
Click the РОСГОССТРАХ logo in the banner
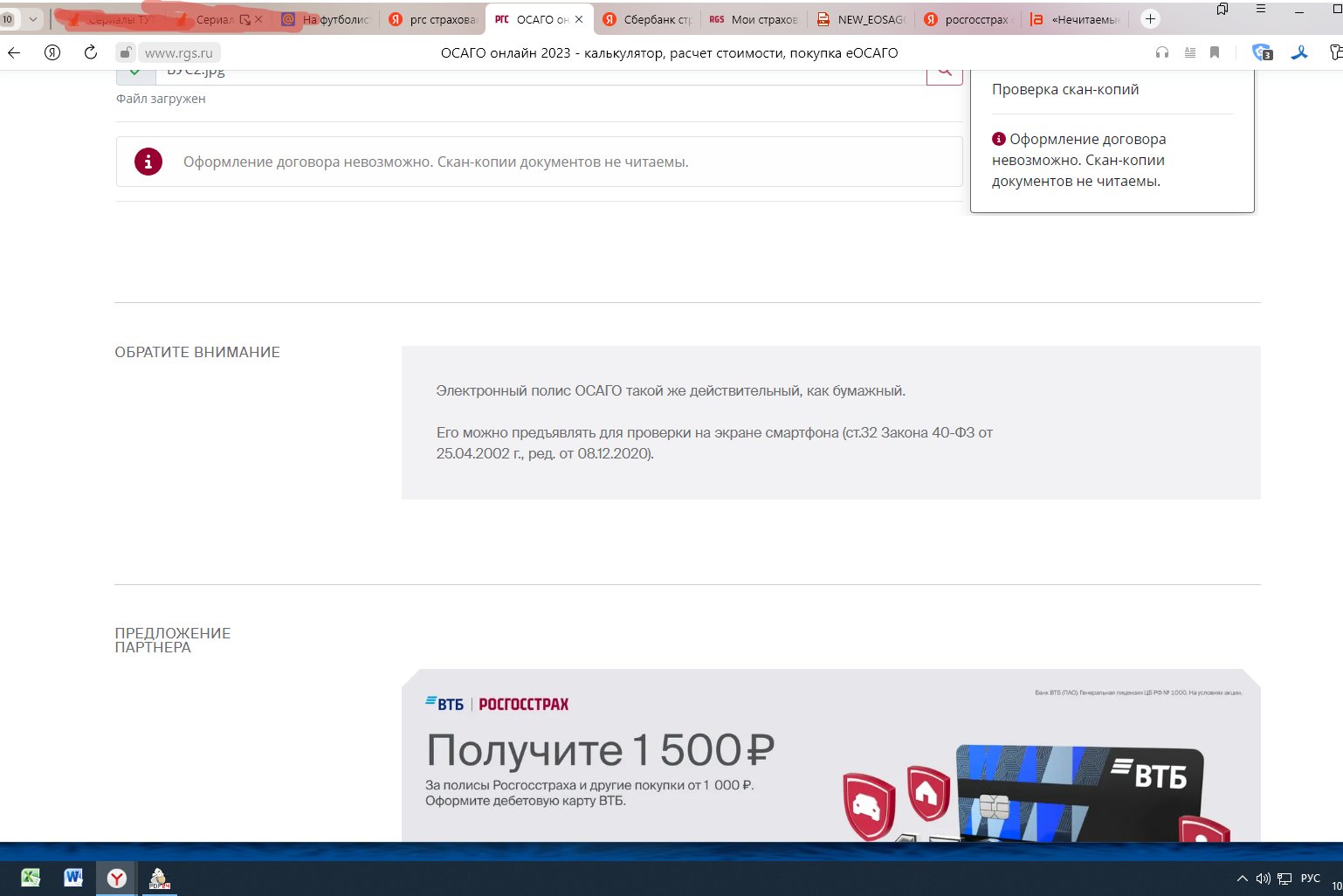[x=524, y=704]
